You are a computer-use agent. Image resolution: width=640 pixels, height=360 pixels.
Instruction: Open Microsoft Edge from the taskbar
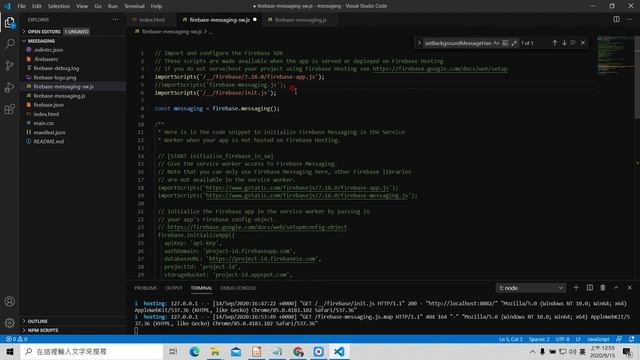pyautogui.click(x=194, y=351)
